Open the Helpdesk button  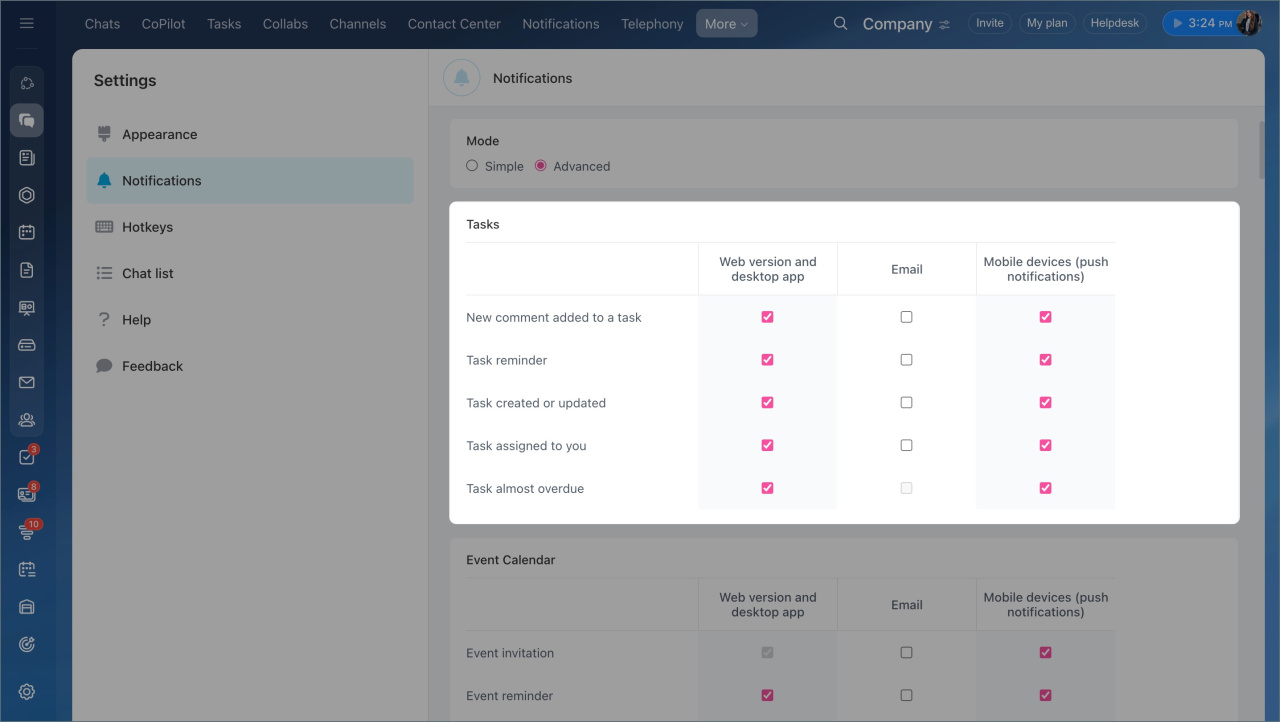[1114, 23]
